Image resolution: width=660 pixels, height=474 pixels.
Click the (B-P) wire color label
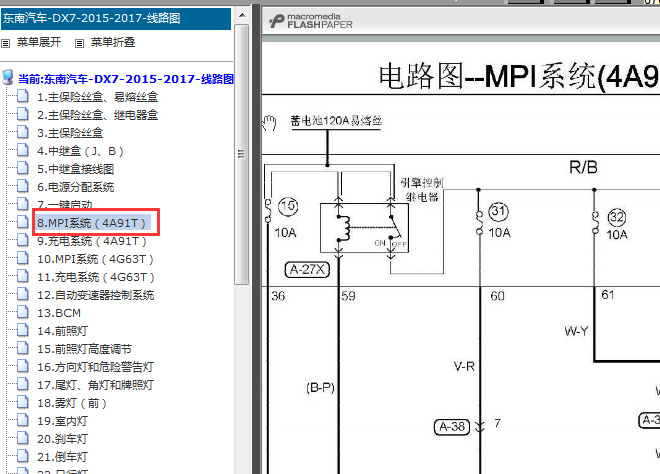(x=320, y=388)
